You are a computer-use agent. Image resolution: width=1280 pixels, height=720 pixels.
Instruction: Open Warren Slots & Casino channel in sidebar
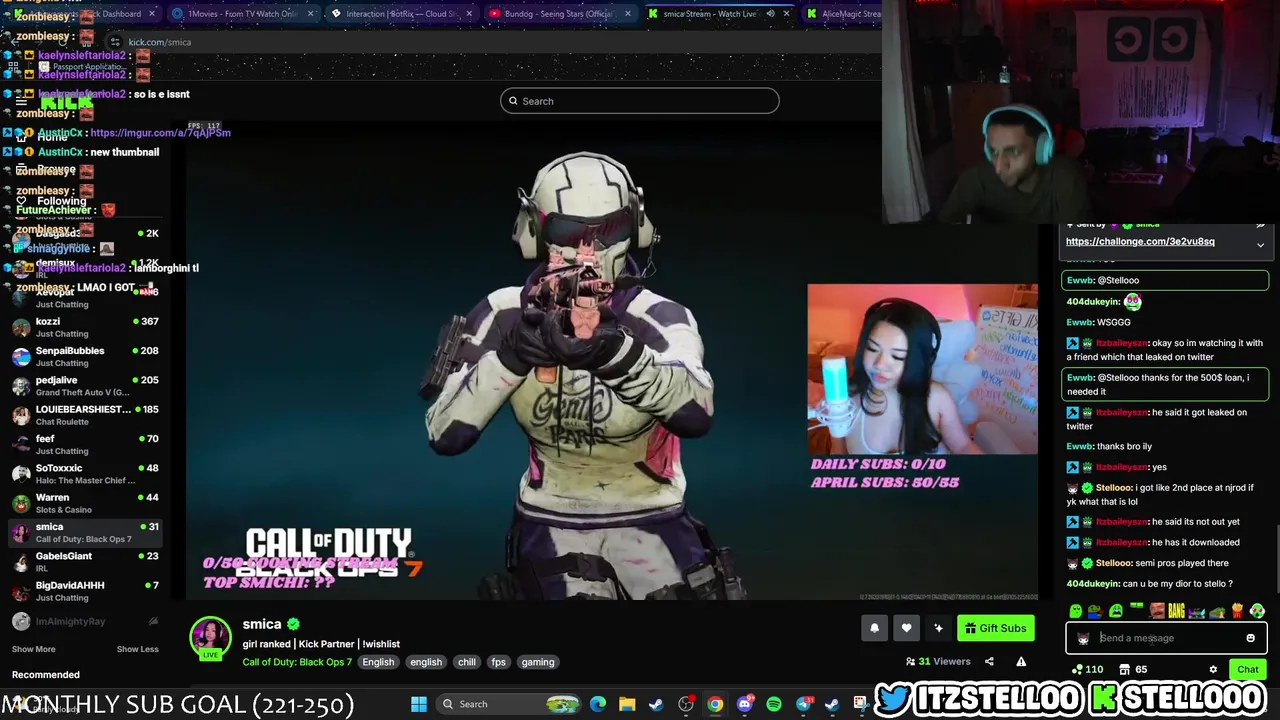(x=85, y=503)
